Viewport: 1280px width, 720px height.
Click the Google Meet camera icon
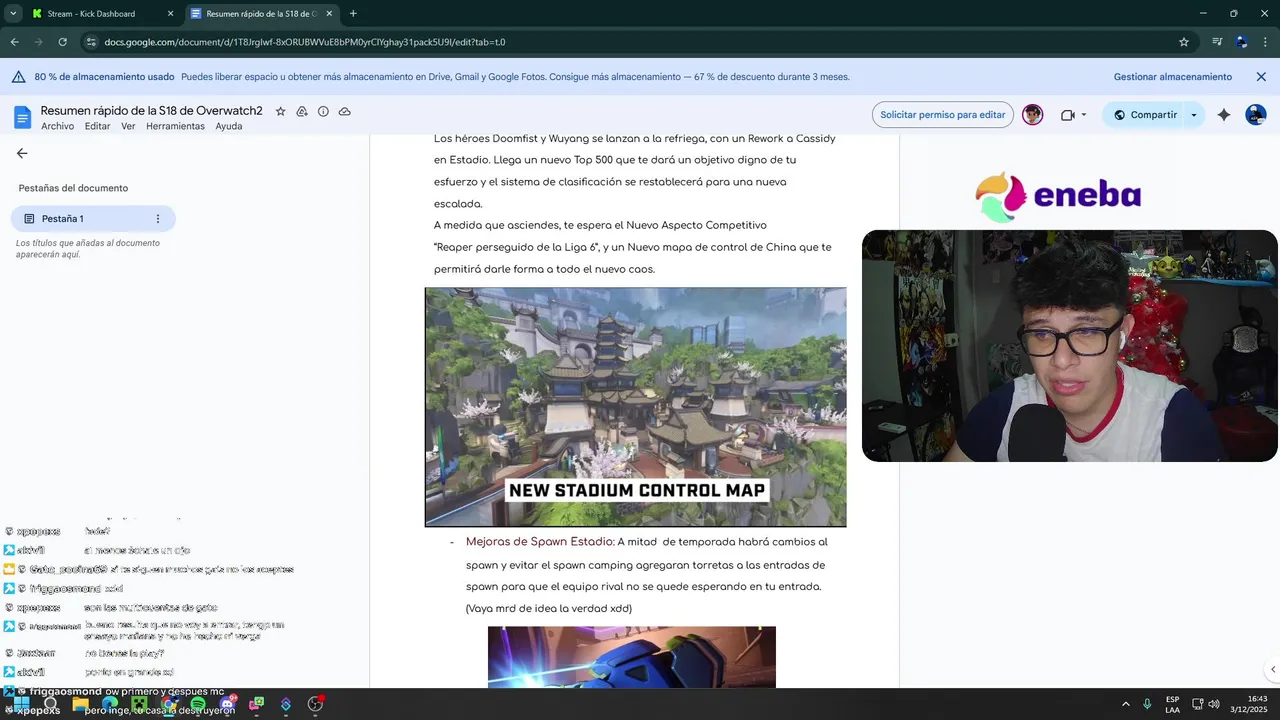pos(1067,115)
